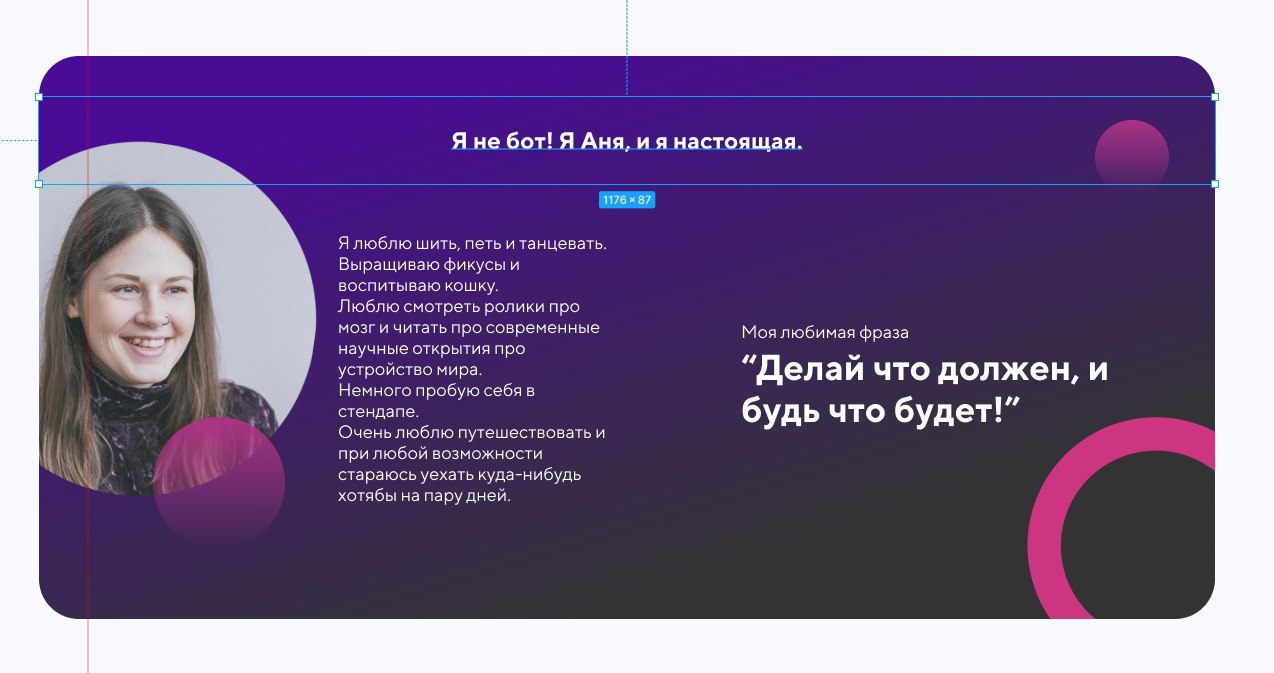Viewport: 1274px width, 673px height.
Task: Click the bottom-right selection resize handle
Action: [1215, 184]
